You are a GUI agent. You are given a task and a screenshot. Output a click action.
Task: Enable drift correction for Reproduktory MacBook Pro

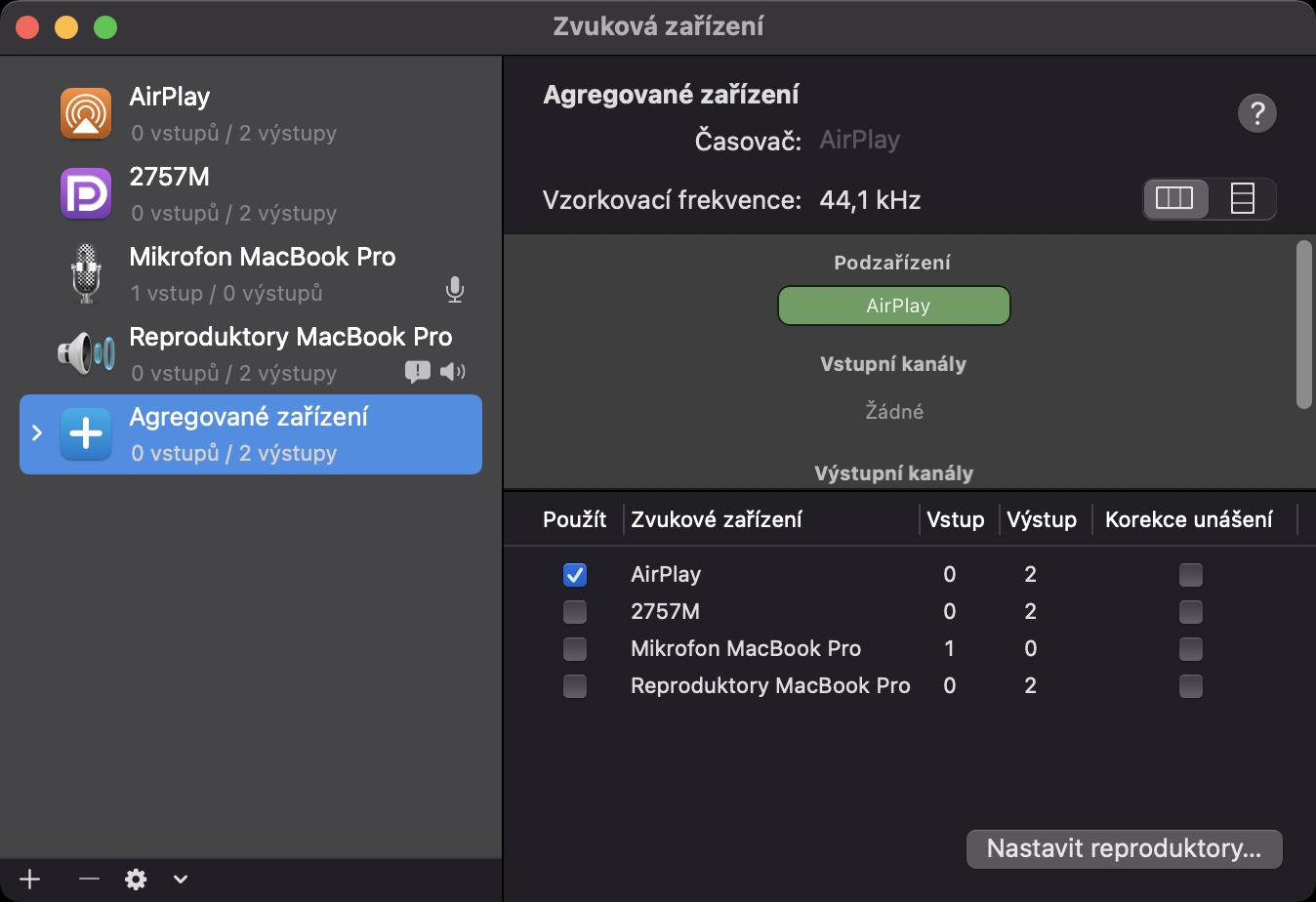click(1190, 686)
